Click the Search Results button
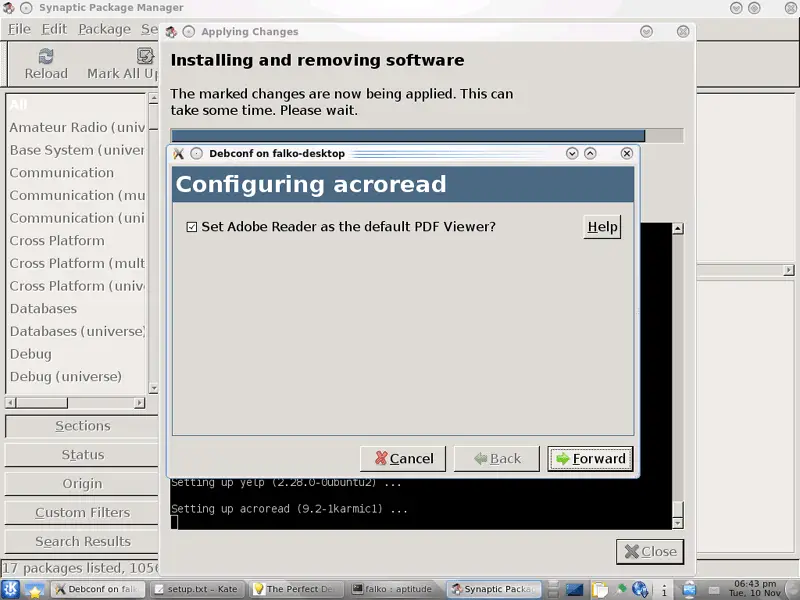800x600 pixels. tap(82, 542)
